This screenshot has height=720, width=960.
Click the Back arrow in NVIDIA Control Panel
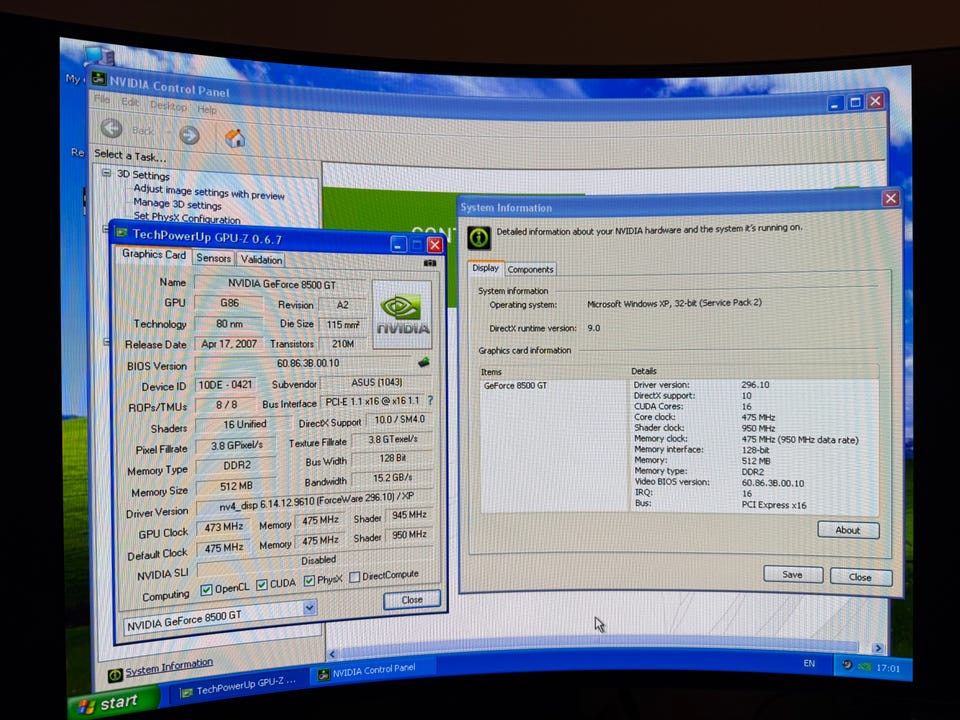coord(111,129)
